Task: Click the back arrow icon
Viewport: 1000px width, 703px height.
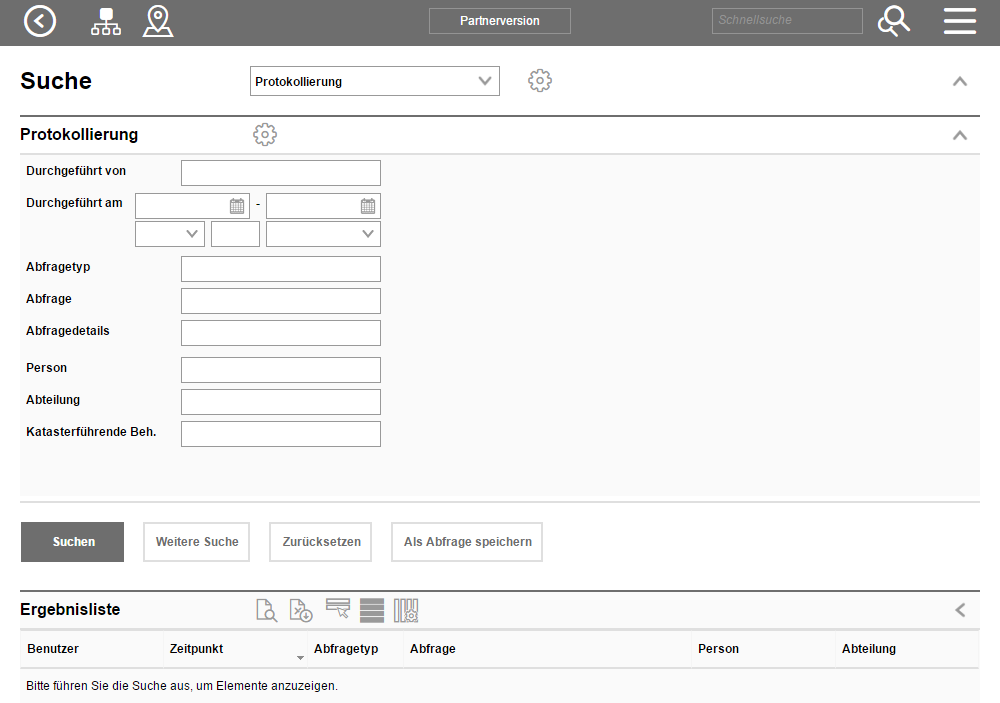Action: [x=40, y=21]
